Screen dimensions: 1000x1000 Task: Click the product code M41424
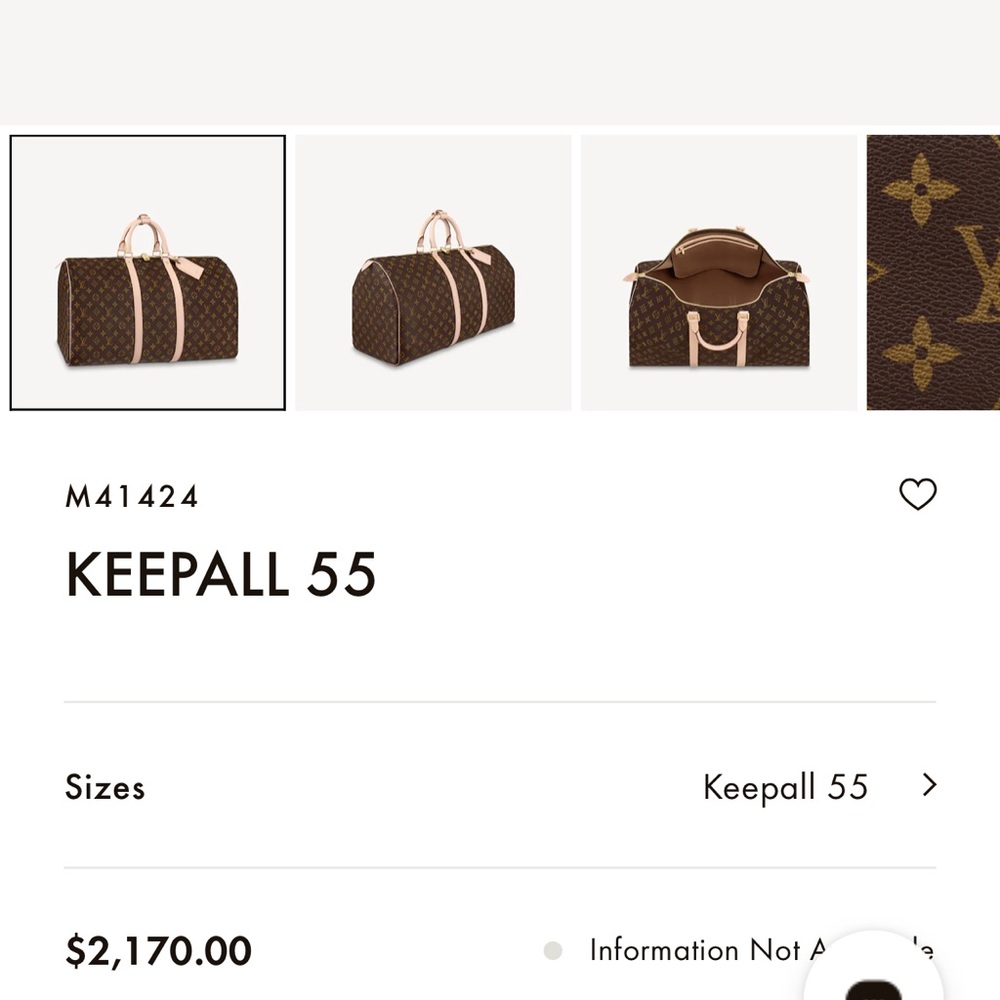point(131,495)
